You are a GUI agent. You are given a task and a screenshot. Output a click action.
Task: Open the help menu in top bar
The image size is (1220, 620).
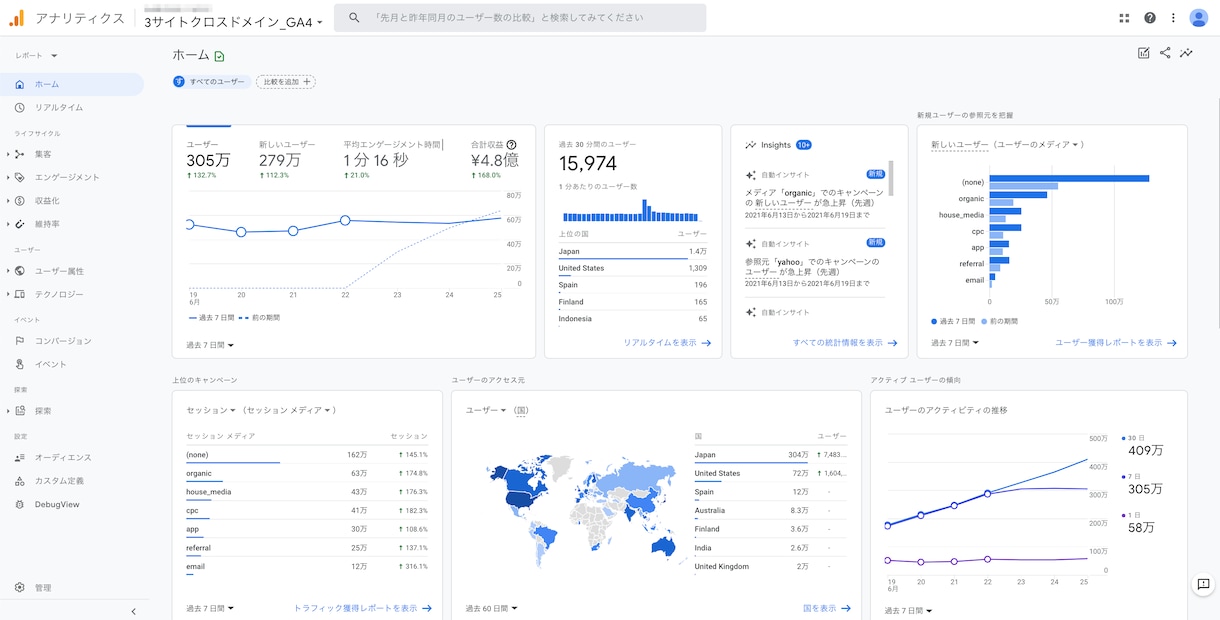point(1150,18)
